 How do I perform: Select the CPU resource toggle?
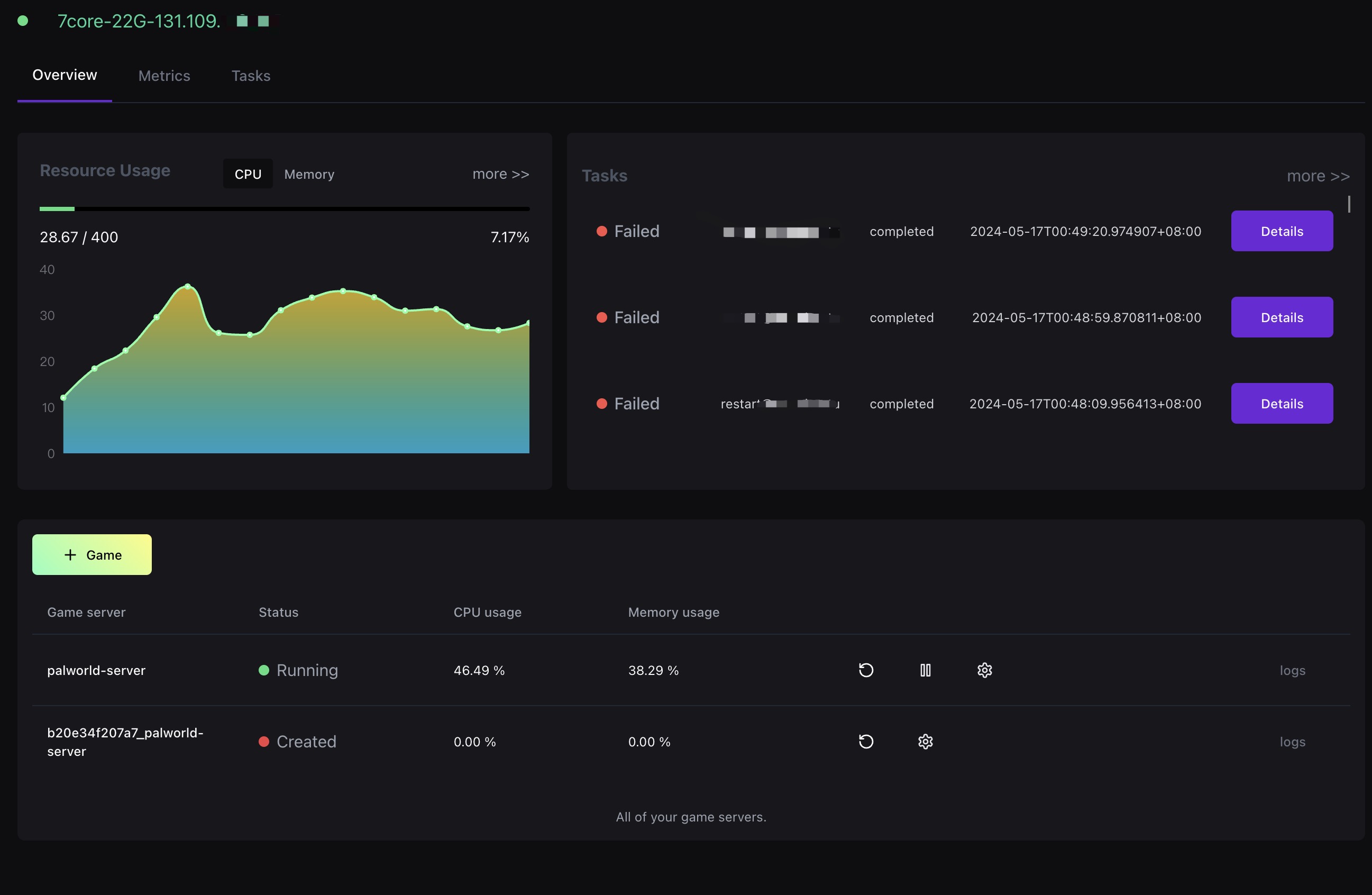(x=248, y=174)
